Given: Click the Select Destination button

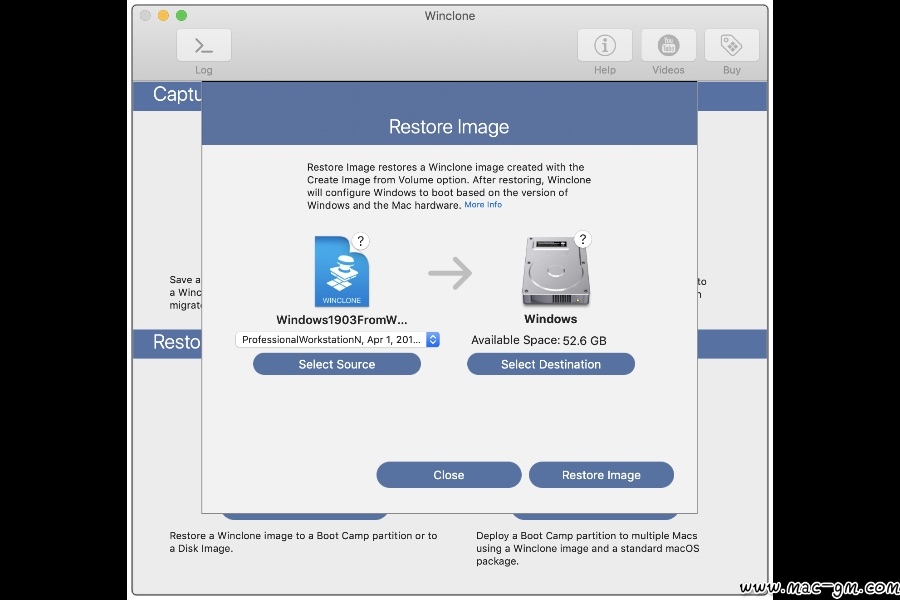Looking at the screenshot, I should pyautogui.click(x=551, y=364).
